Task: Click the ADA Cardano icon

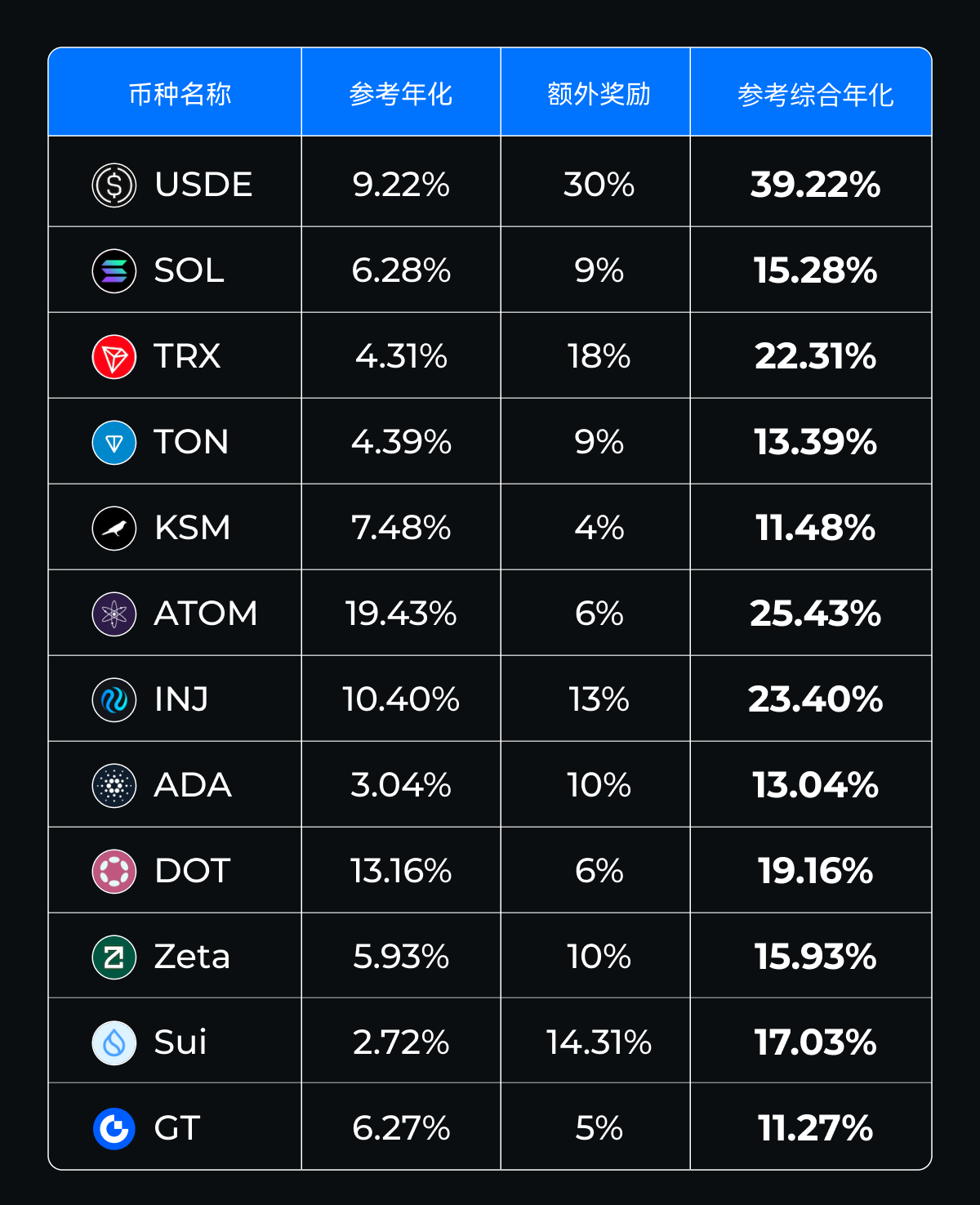Action: click(x=114, y=785)
